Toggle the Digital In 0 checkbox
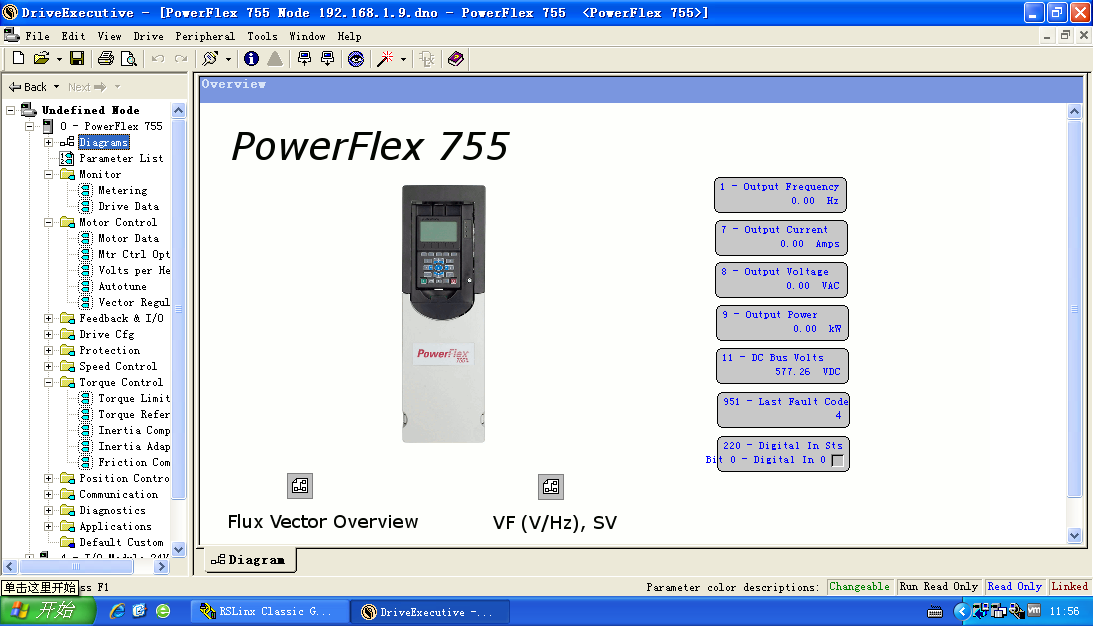1093x626 pixels. 837,460
